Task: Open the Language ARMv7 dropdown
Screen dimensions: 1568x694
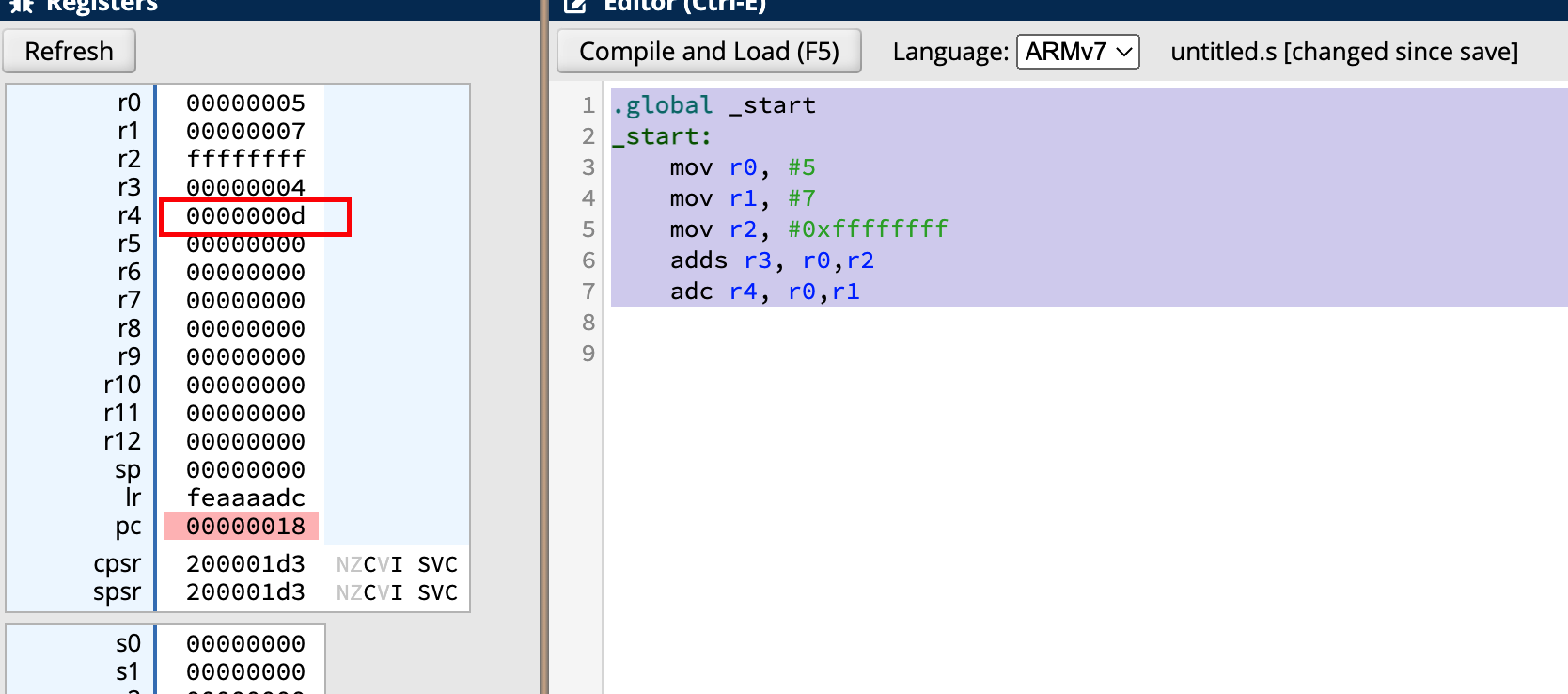Action: (x=1077, y=52)
